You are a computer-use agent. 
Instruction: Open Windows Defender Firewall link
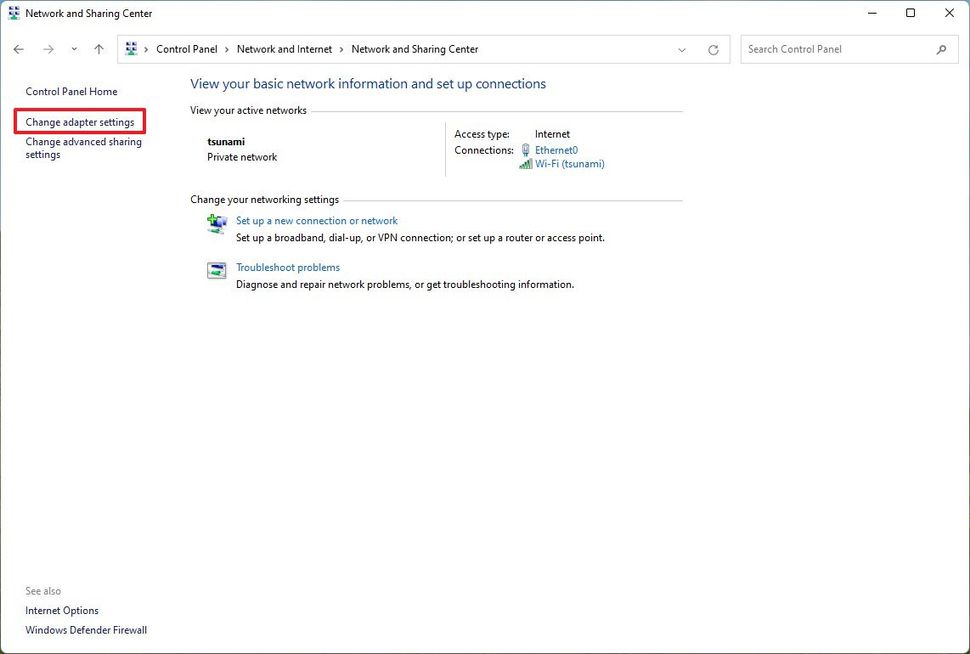(x=85, y=630)
